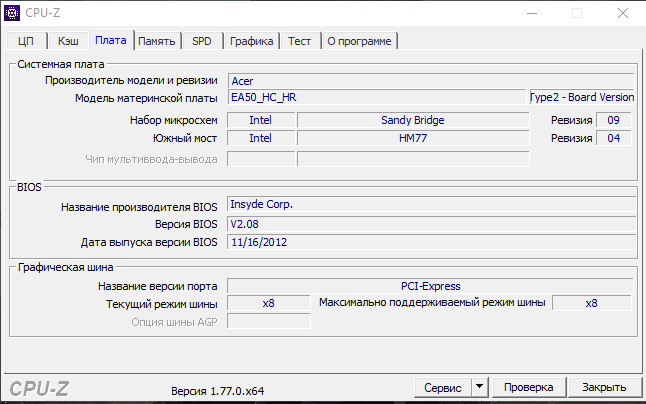Click the Intel value in Южный мост row
Image resolution: width=646 pixels, height=404 pixels.
[x=261, y=138]
